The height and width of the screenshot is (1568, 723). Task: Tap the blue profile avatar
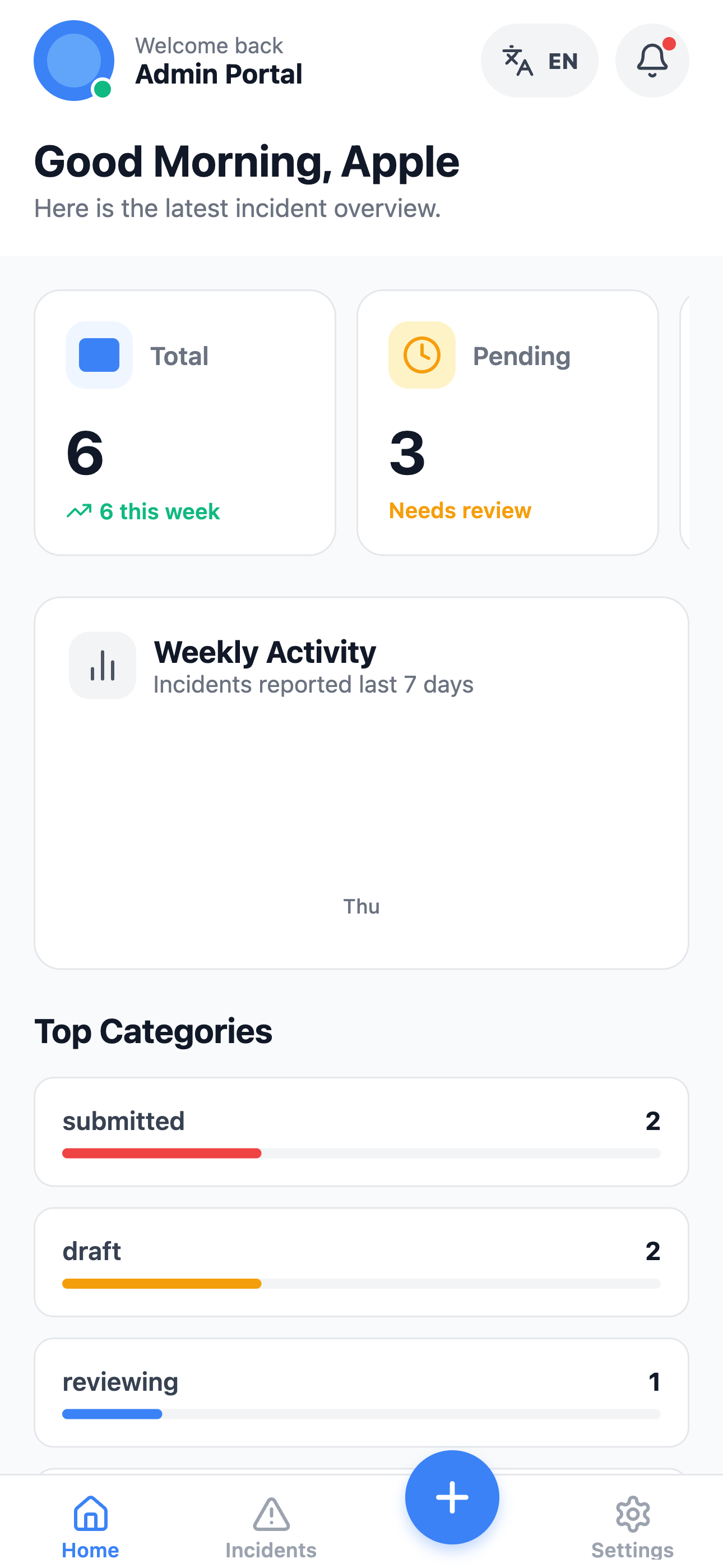click(73, 60)
